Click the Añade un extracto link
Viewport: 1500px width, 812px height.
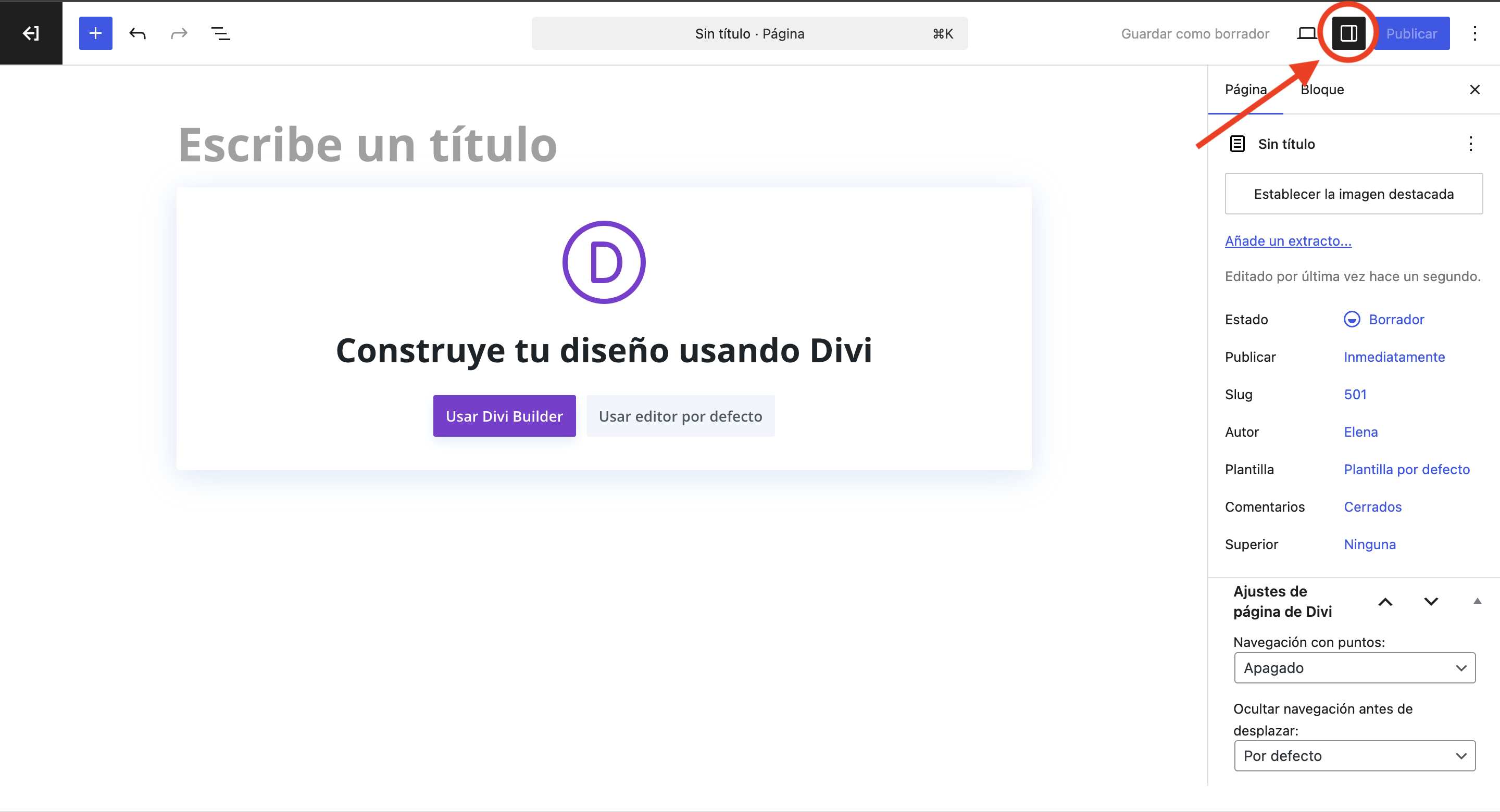tap(1288, 240)
